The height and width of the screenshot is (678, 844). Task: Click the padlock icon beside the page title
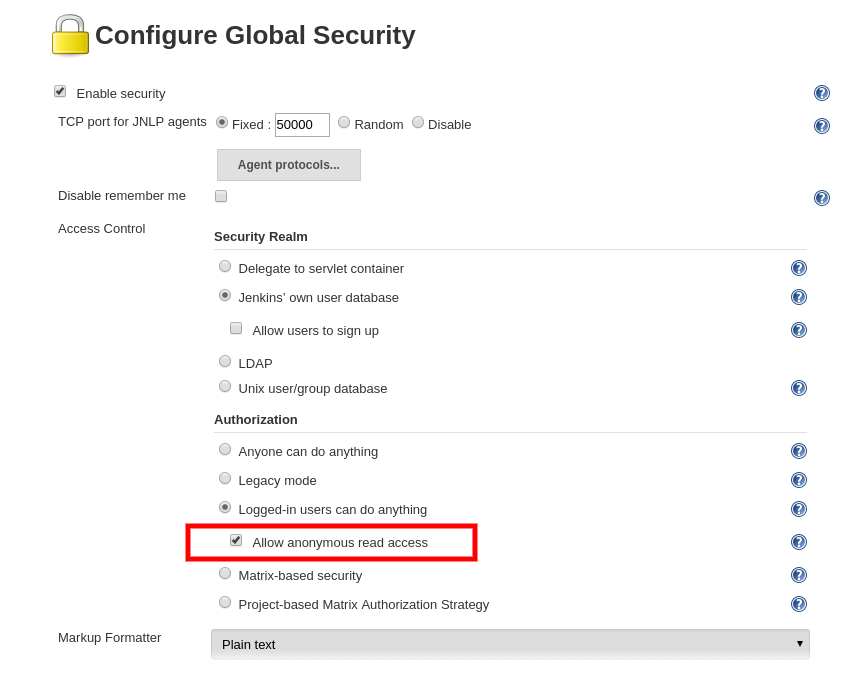pyautogui.click(x=68, y=34)
